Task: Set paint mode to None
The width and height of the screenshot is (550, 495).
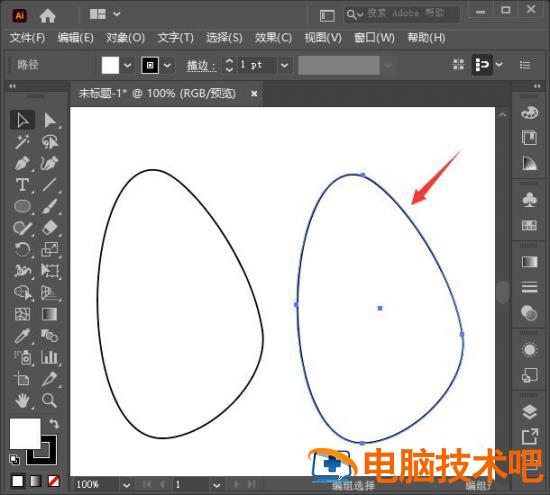Action: 53,481
